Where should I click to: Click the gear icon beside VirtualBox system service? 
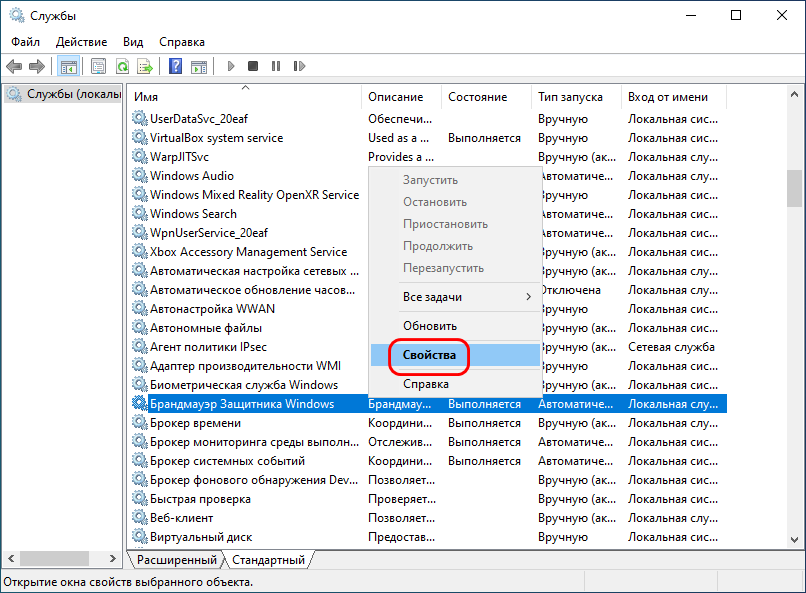(139, 137)
